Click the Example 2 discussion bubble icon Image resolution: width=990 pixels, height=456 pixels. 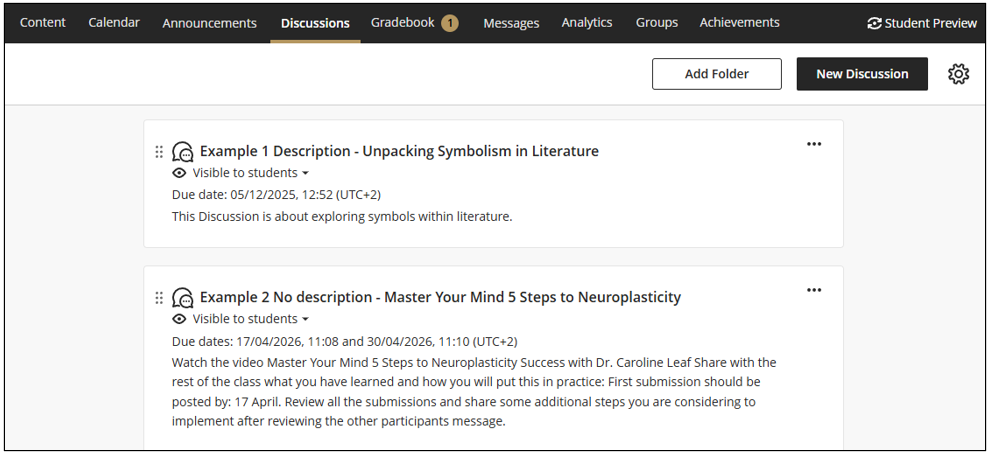(182, 297)
